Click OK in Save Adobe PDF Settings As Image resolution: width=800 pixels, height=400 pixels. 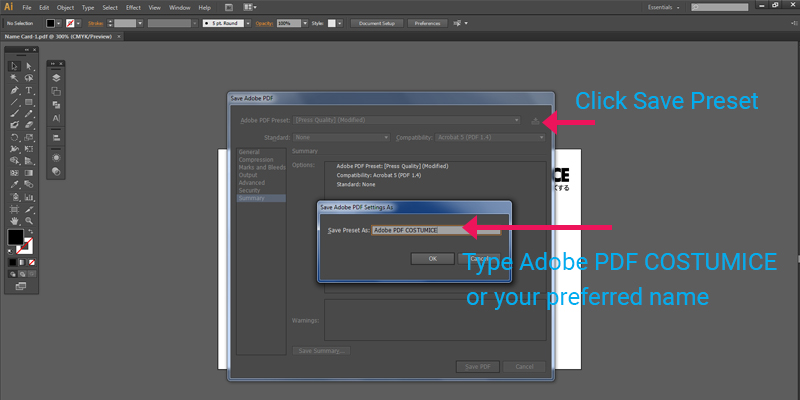point(433,259)
